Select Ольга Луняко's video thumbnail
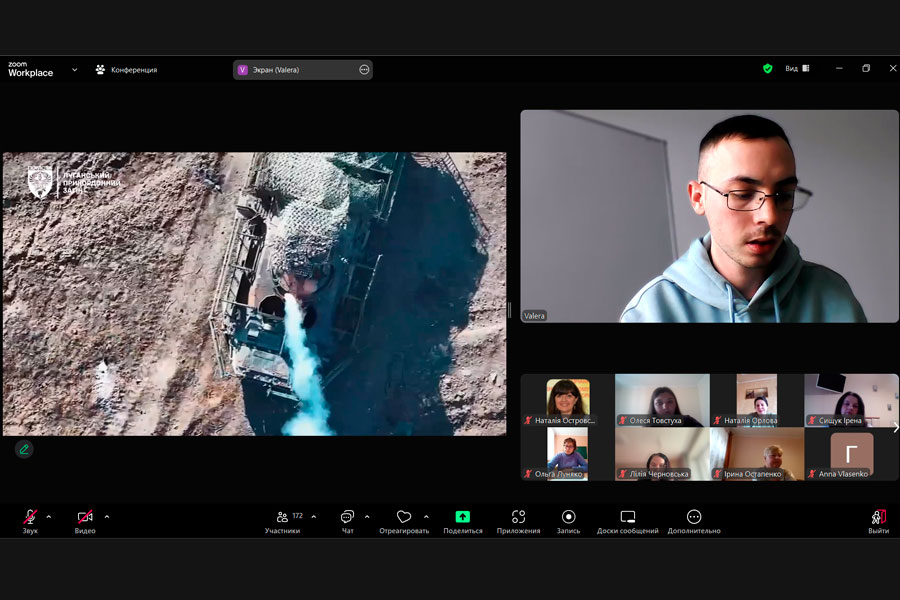 coord(568,454)
